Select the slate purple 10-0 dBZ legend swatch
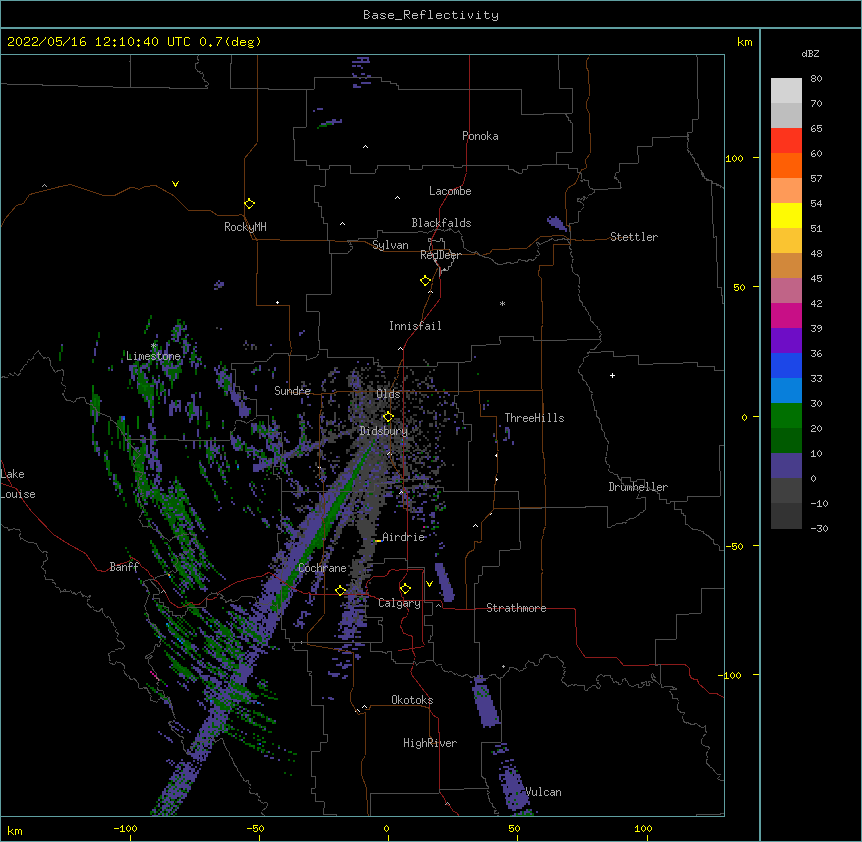 click(x=786, y=466)
